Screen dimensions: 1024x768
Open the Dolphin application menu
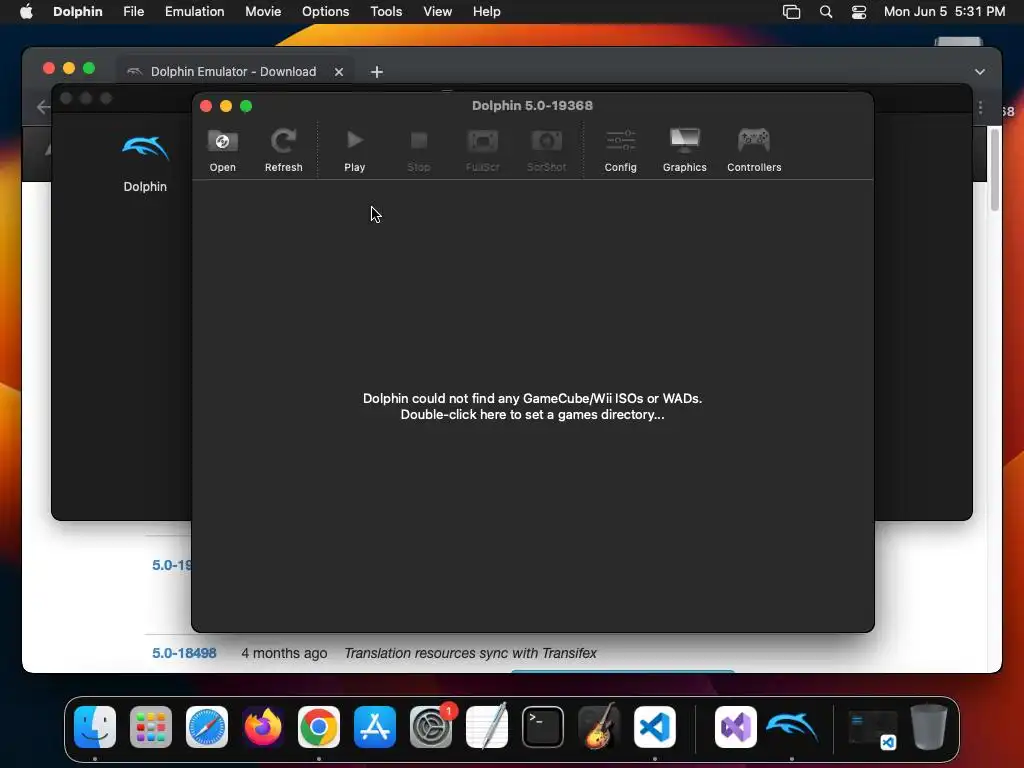(78, 12)
